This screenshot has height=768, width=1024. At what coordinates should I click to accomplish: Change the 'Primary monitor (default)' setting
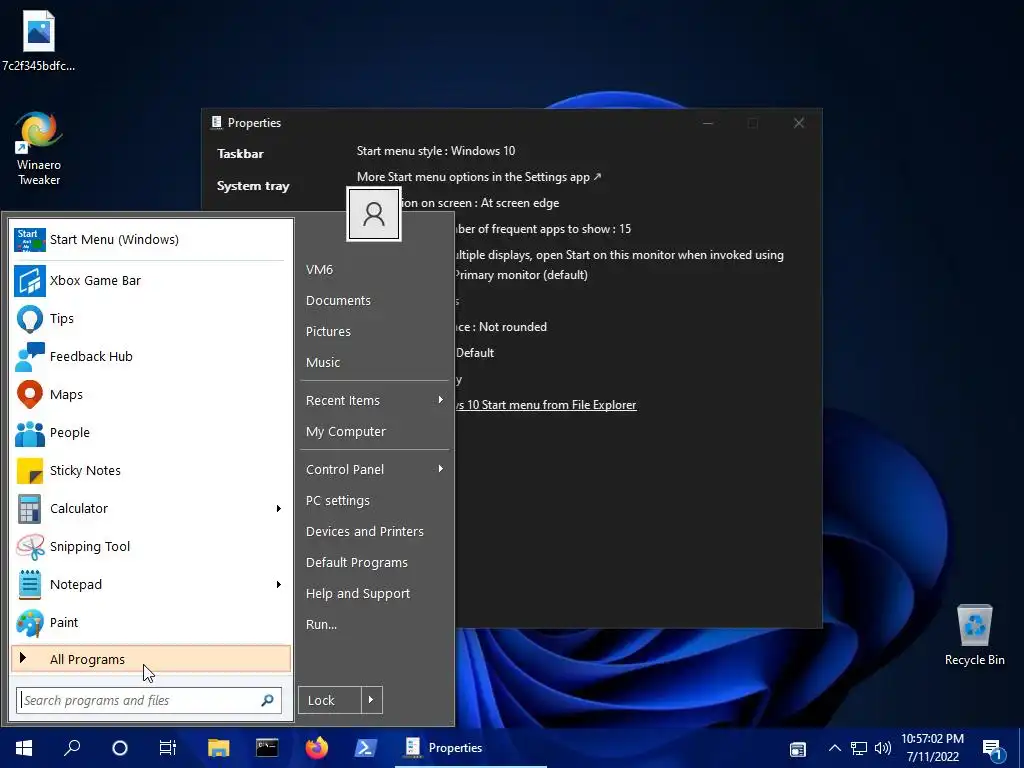[520, 275]
